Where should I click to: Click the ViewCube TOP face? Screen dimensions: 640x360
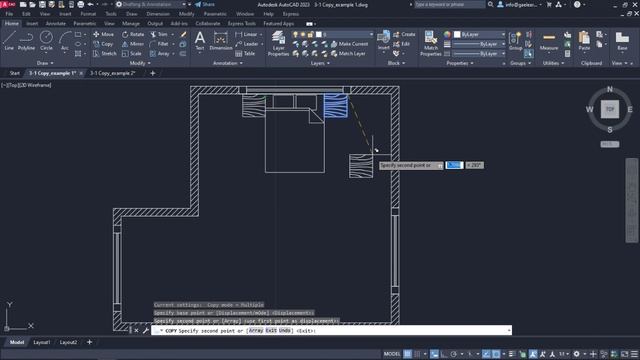click(x=609, y=109)
